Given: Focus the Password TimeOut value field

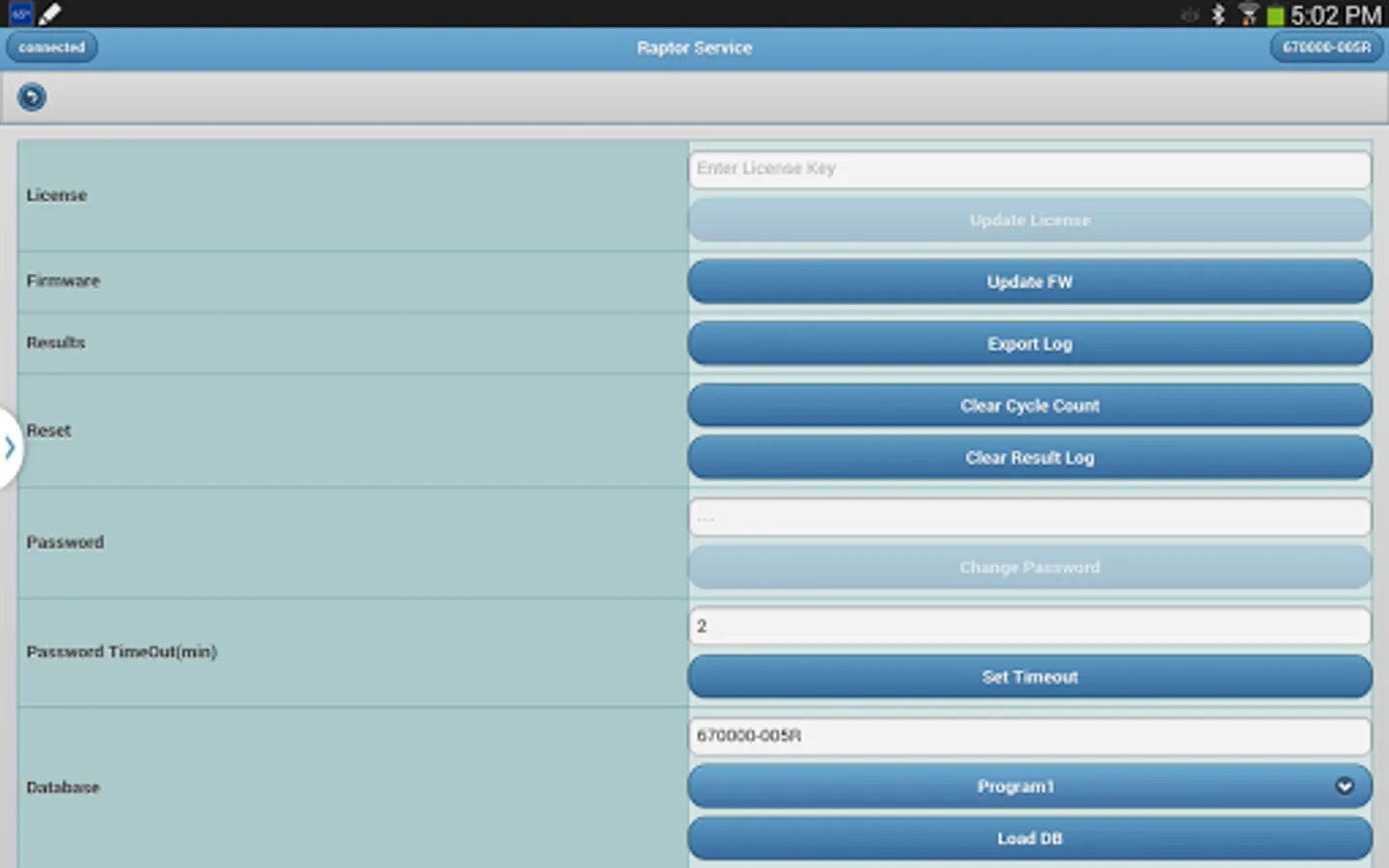Looking at the screenshot, I should (x=1029, y=627).
